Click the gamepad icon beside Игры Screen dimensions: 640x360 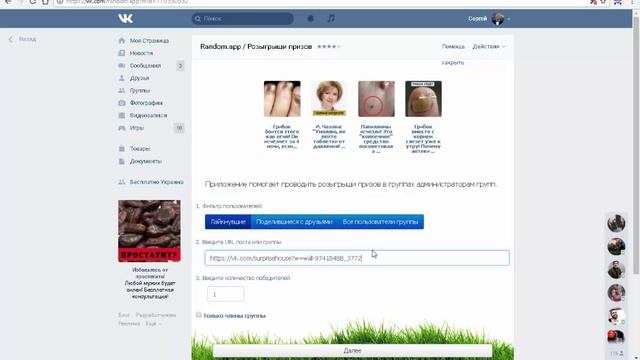click(x=122, y=128)
